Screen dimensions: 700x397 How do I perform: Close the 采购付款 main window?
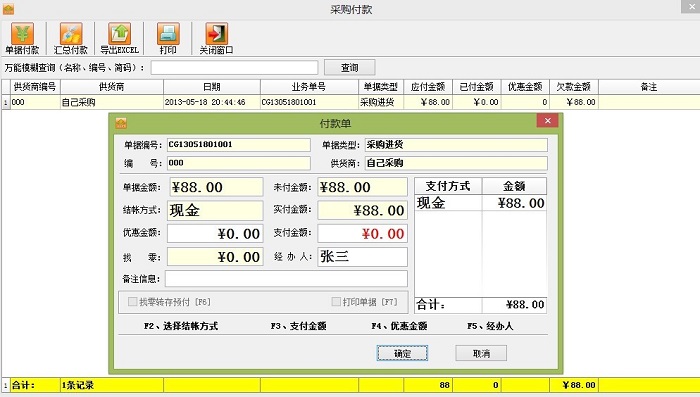click(691, 7)
